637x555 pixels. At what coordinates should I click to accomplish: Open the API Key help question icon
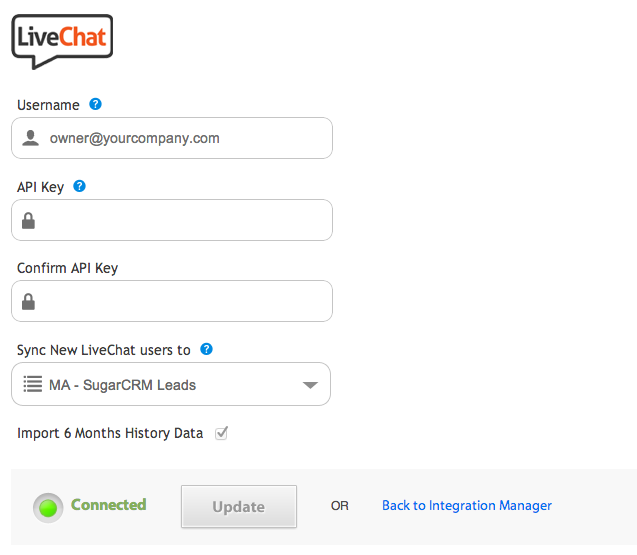pos(80,186)
